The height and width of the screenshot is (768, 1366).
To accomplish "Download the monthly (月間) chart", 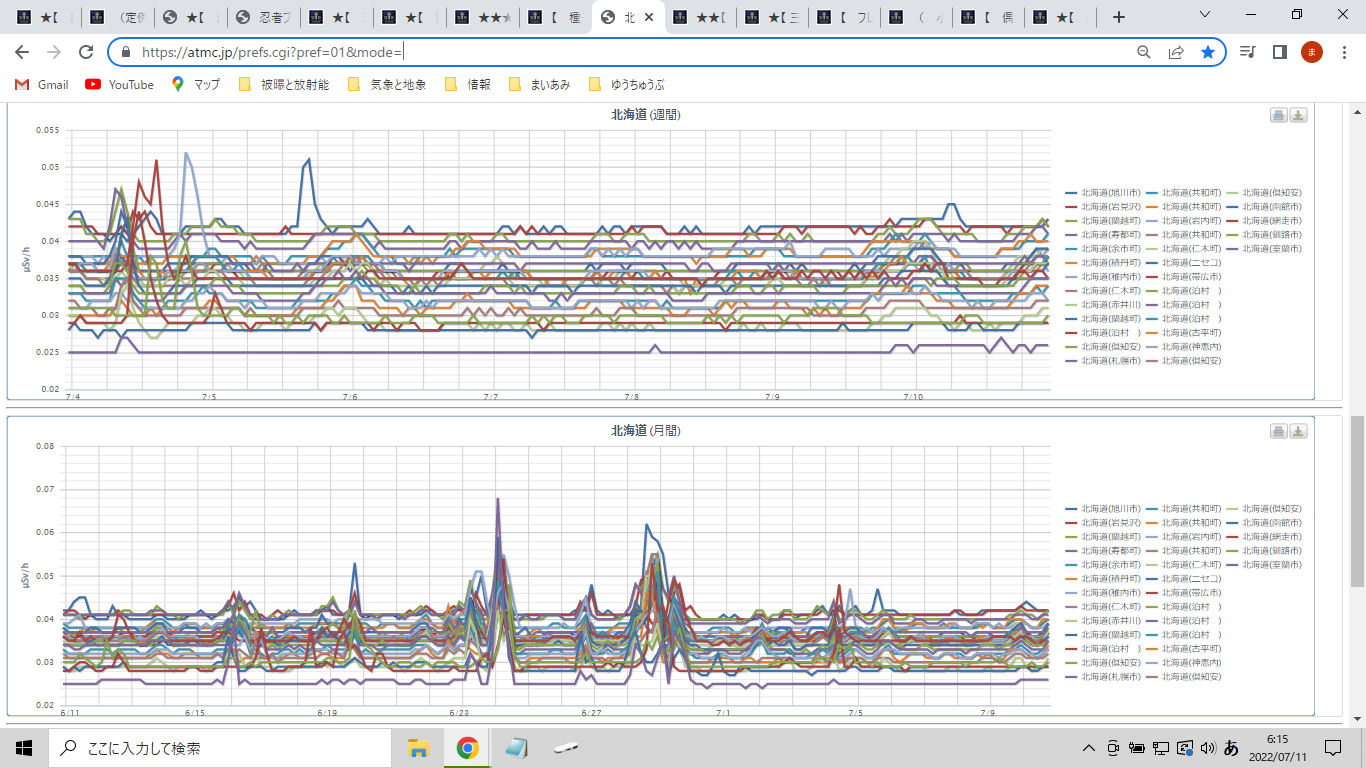I will [1298, 431].
